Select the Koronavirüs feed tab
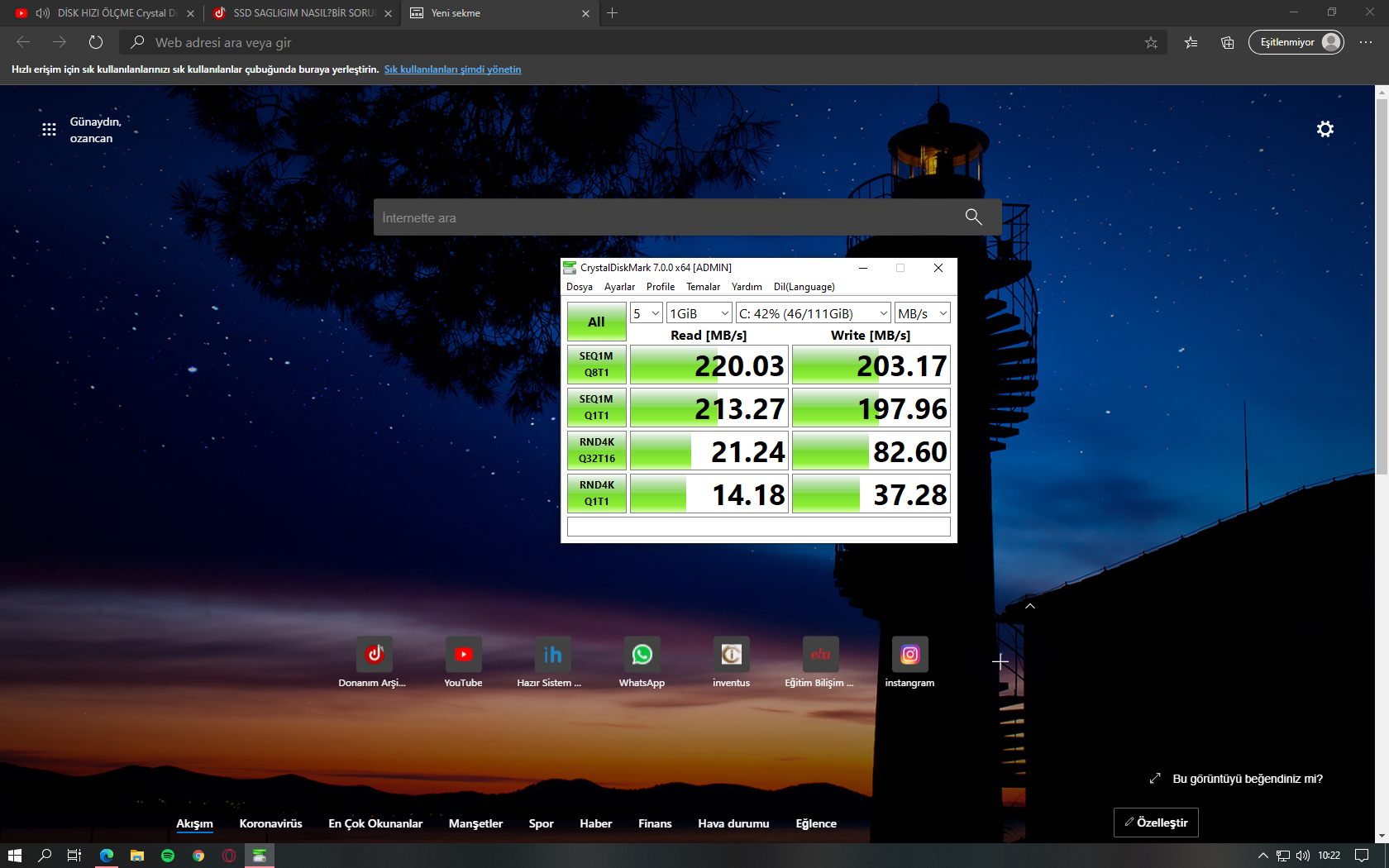This screenshot has height=868, width=1389. pyautogui.click(x=270, y=823)
